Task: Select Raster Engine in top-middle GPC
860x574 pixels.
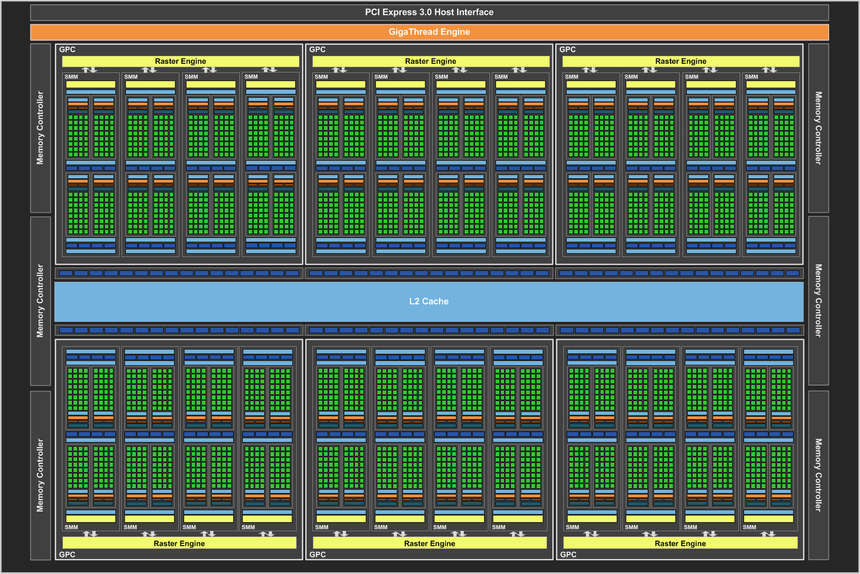Action: [430, 61]
